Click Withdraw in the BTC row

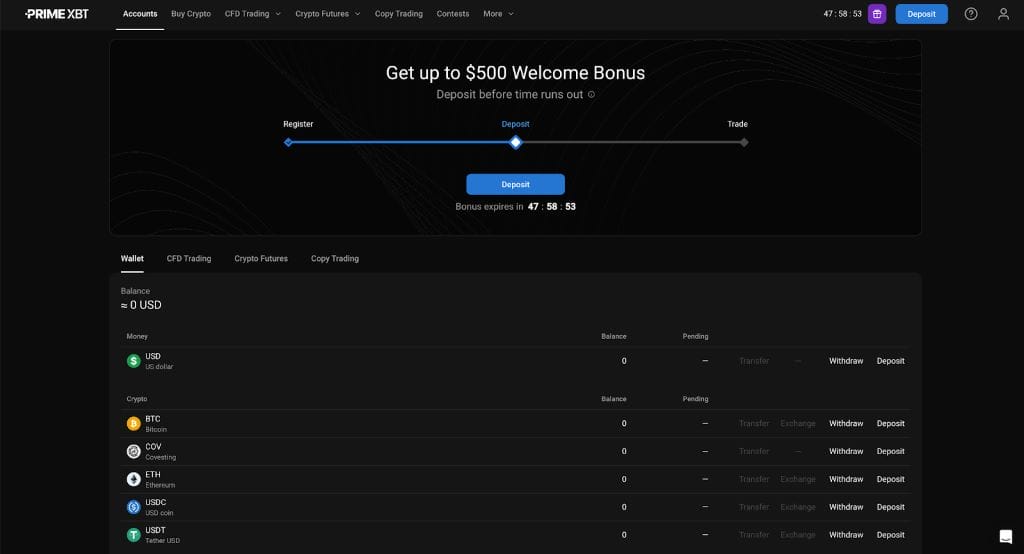(x=846, y=424)
